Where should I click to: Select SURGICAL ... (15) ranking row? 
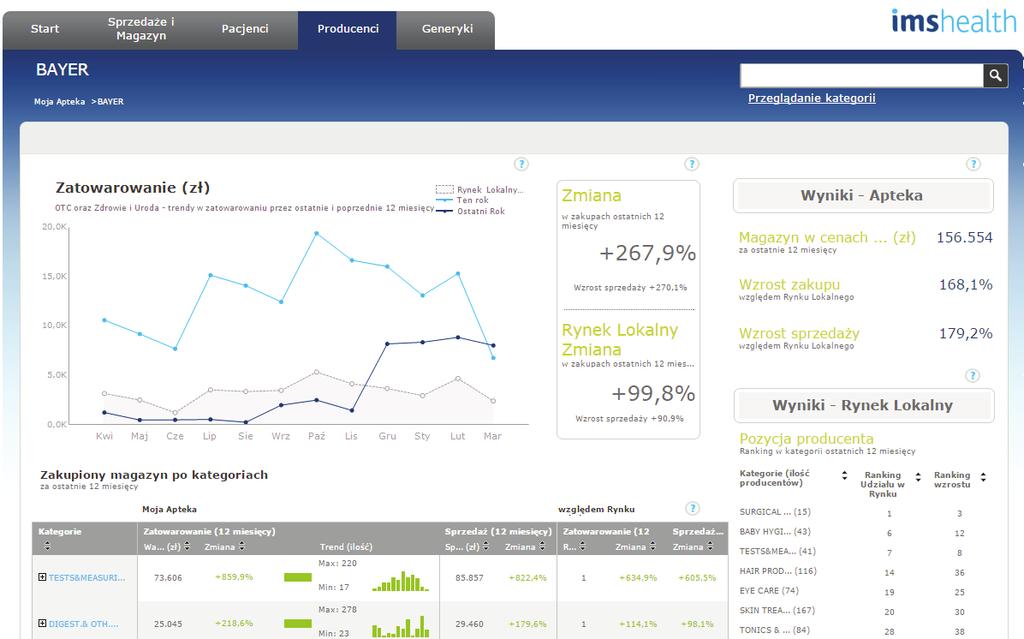click(x=862, y=512)
